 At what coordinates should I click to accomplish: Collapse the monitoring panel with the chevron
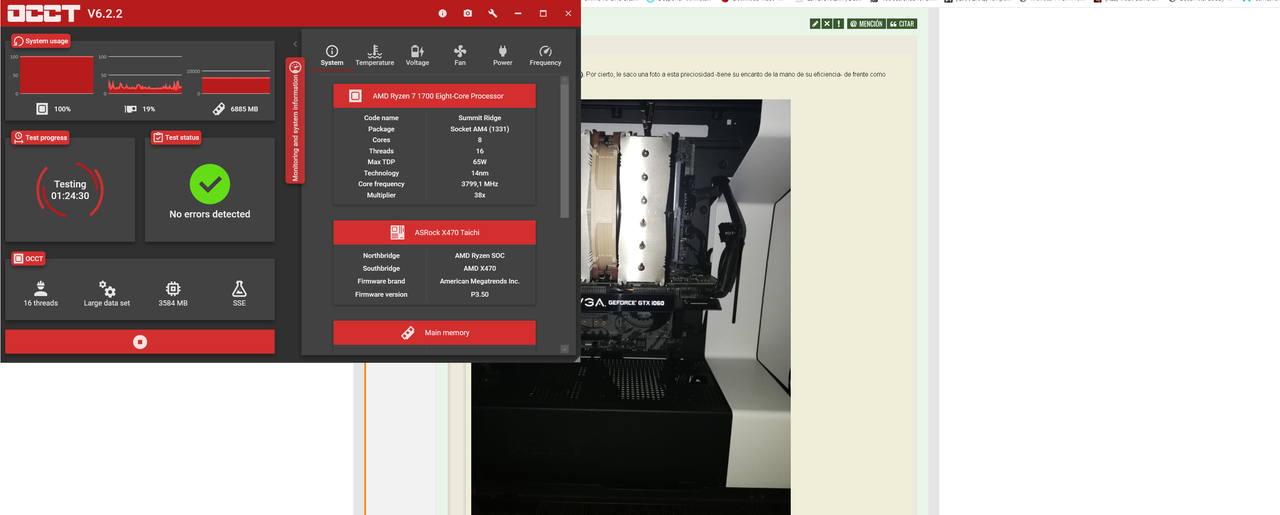click(295, 44)
